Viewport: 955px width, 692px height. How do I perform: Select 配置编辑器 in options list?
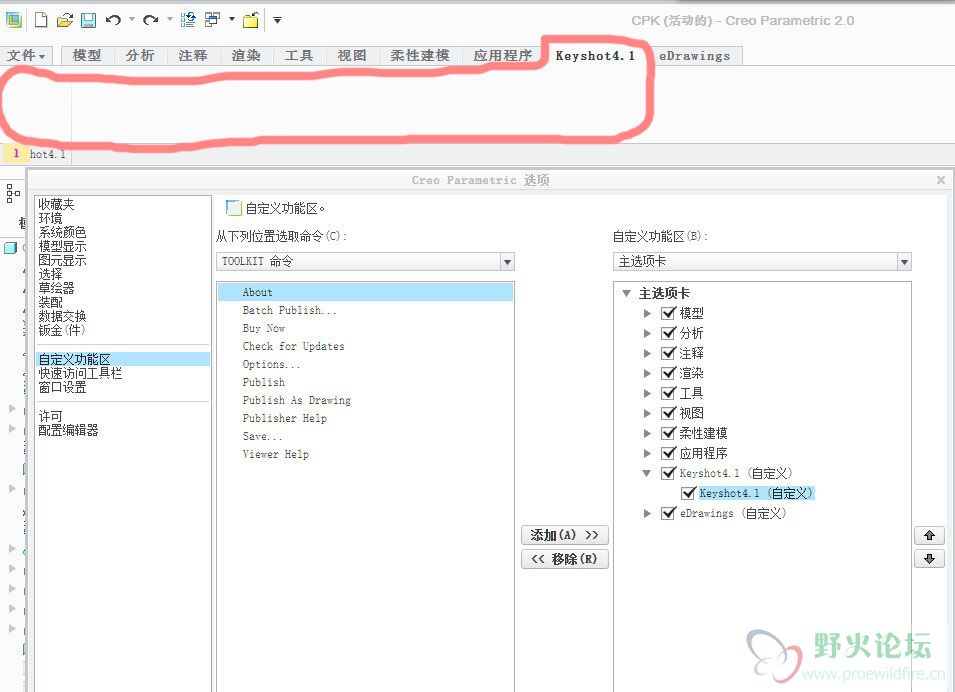68,430
